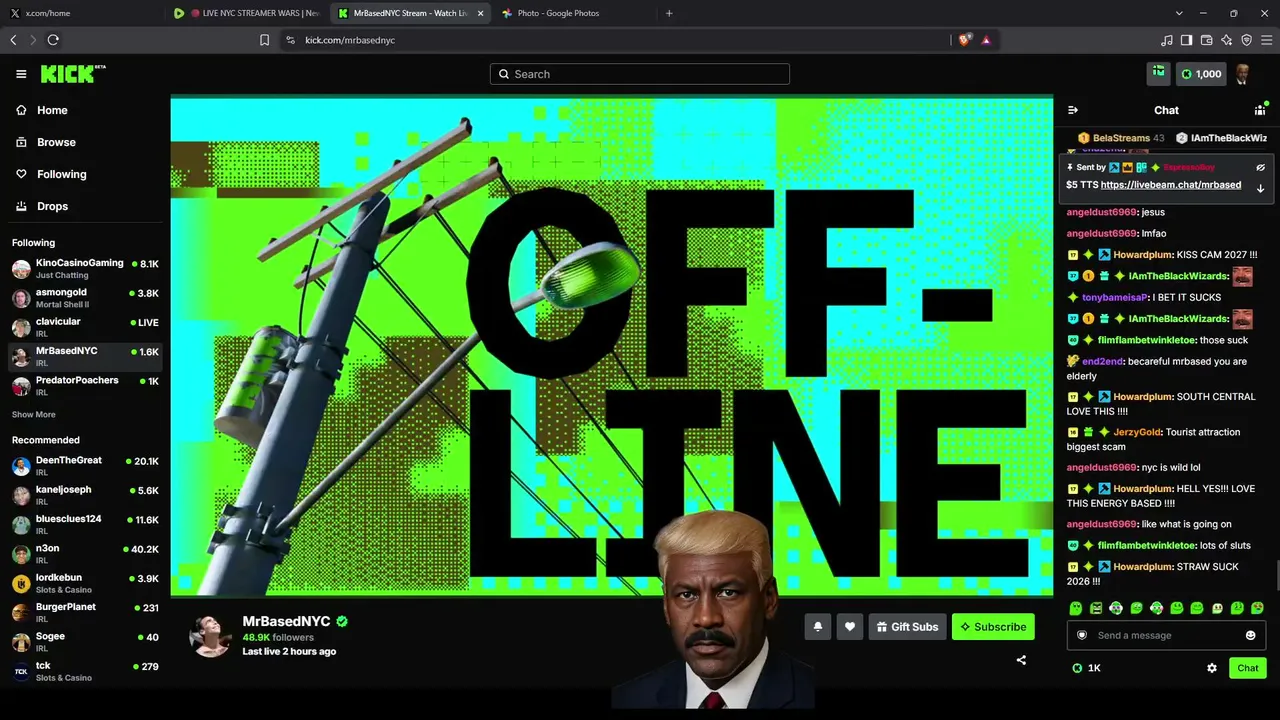Toggle follow heart for MrBasedNYC

[x=850, y=627]
